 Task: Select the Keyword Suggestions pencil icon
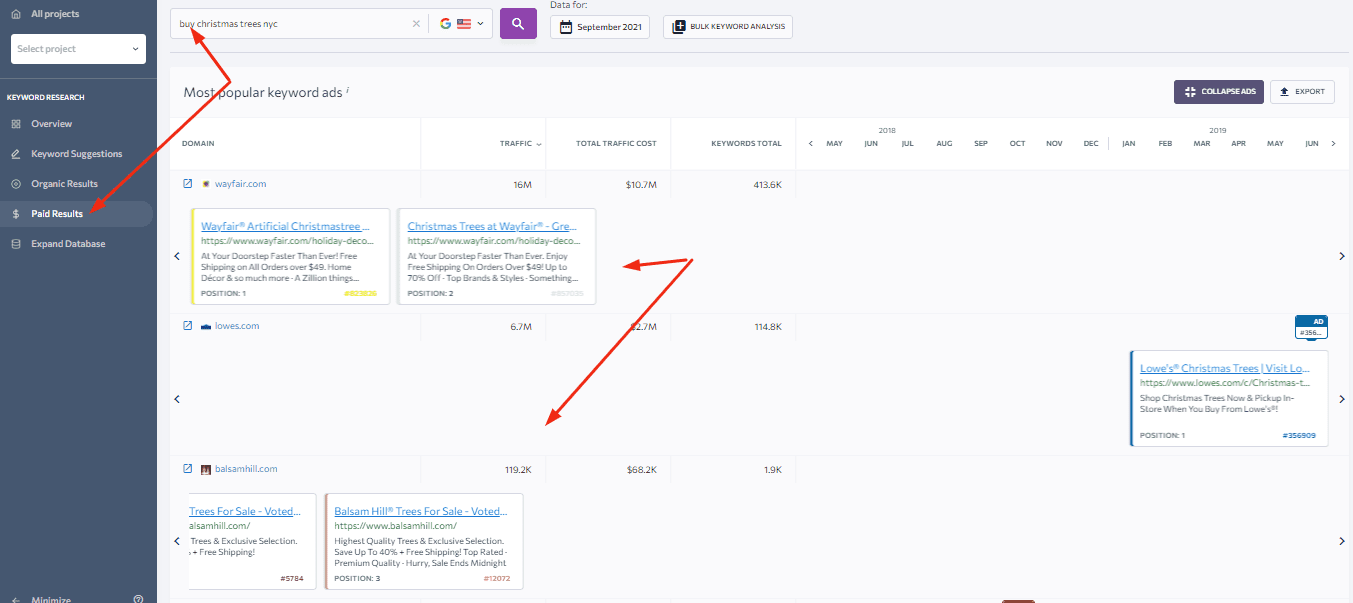pos(14,153)
